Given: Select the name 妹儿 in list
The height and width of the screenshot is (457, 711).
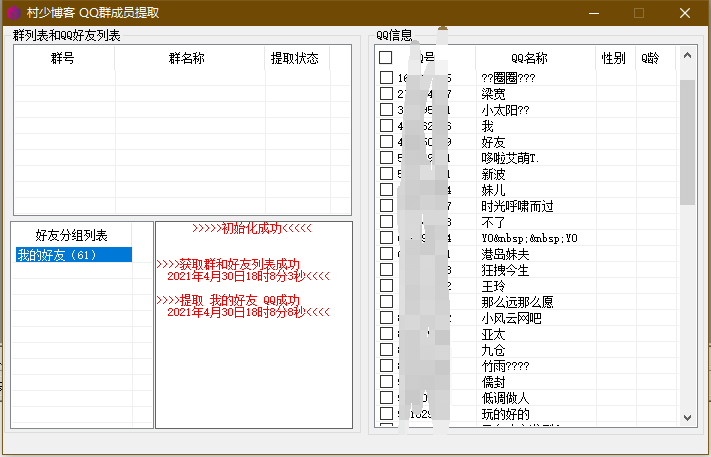Looking at the screenshot, I should point(493,190).
